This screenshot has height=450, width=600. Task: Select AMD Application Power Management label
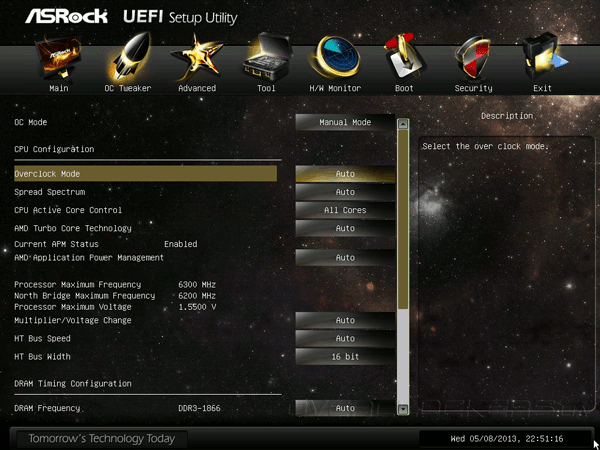(89, 258)
